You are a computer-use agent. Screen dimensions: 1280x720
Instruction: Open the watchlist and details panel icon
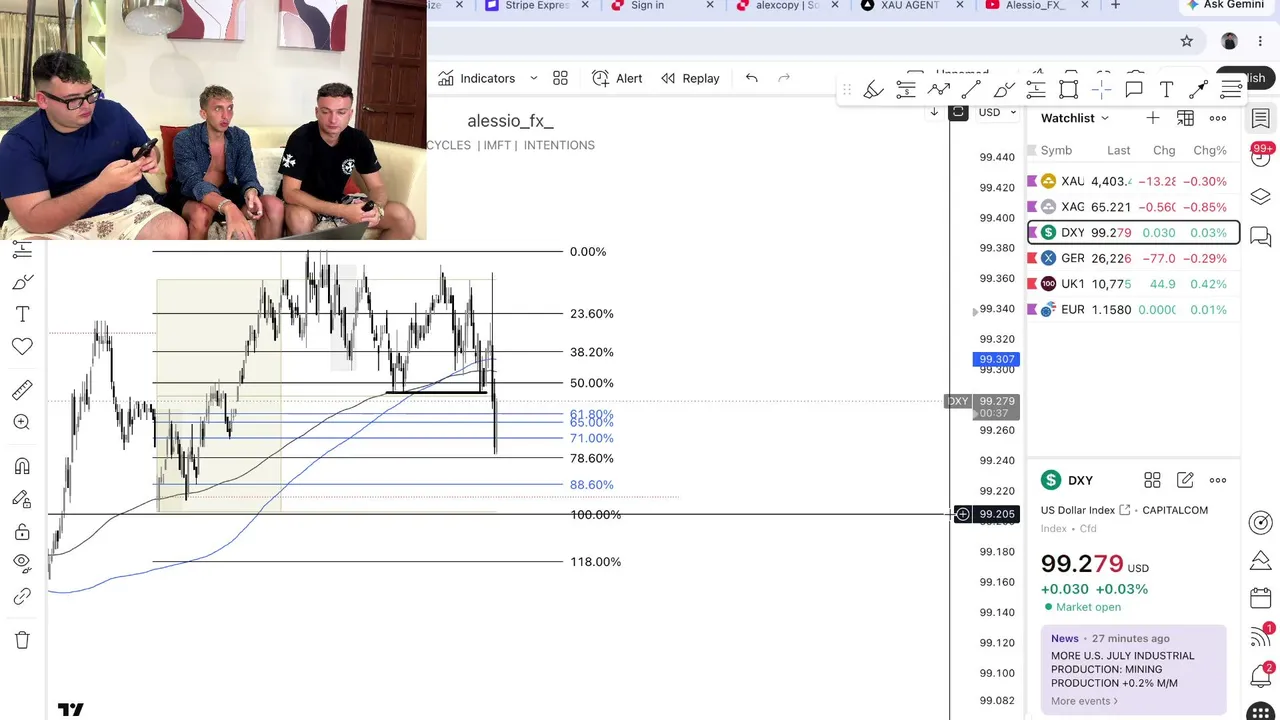1260,119
